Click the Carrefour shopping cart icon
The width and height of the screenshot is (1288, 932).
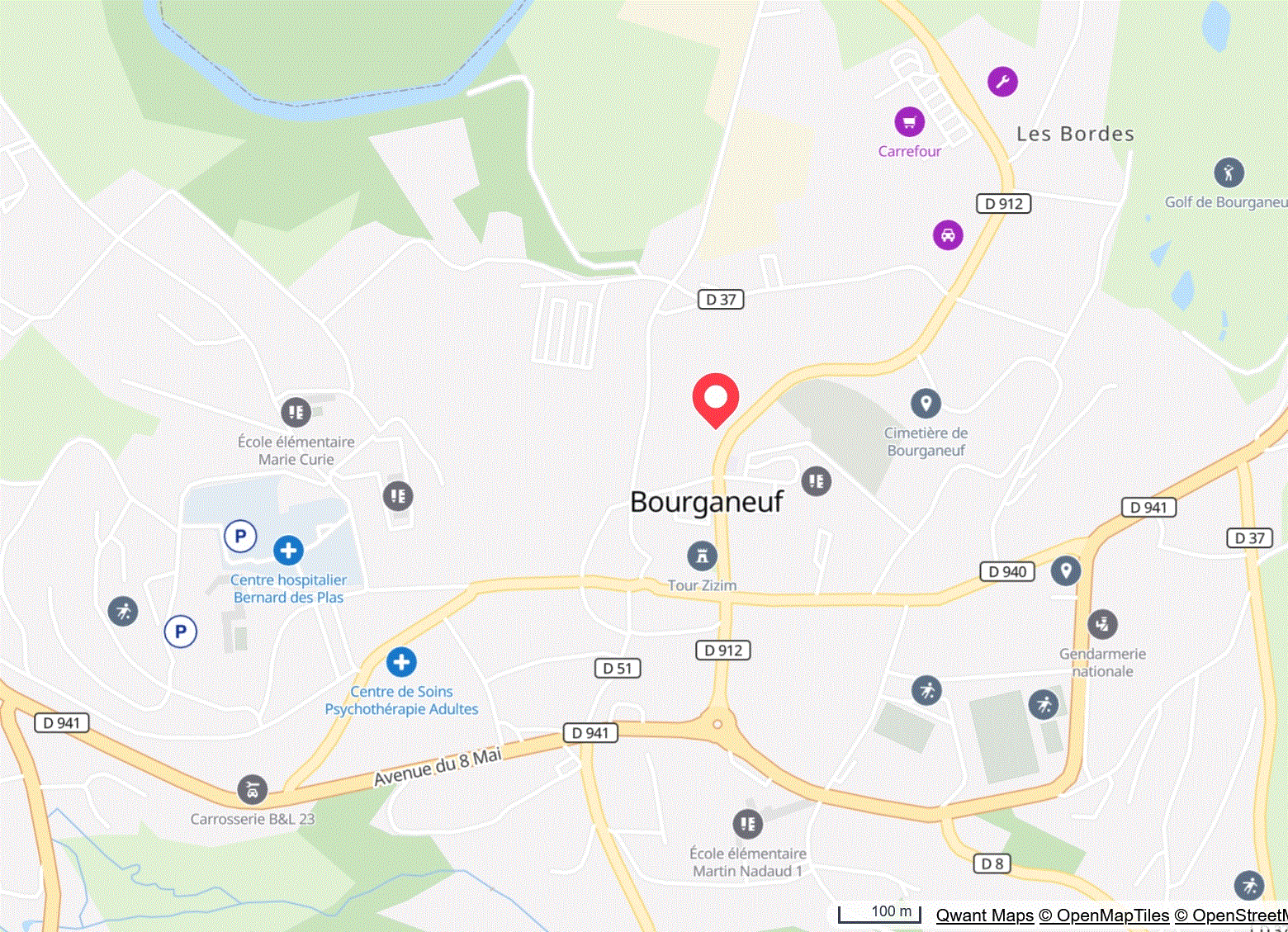click(909, 122)
